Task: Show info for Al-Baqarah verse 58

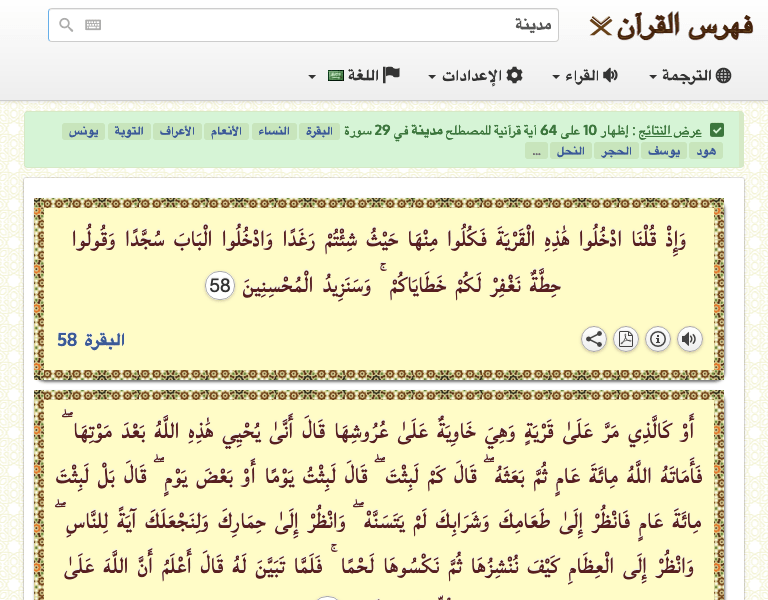Action: tap(658, 339)
